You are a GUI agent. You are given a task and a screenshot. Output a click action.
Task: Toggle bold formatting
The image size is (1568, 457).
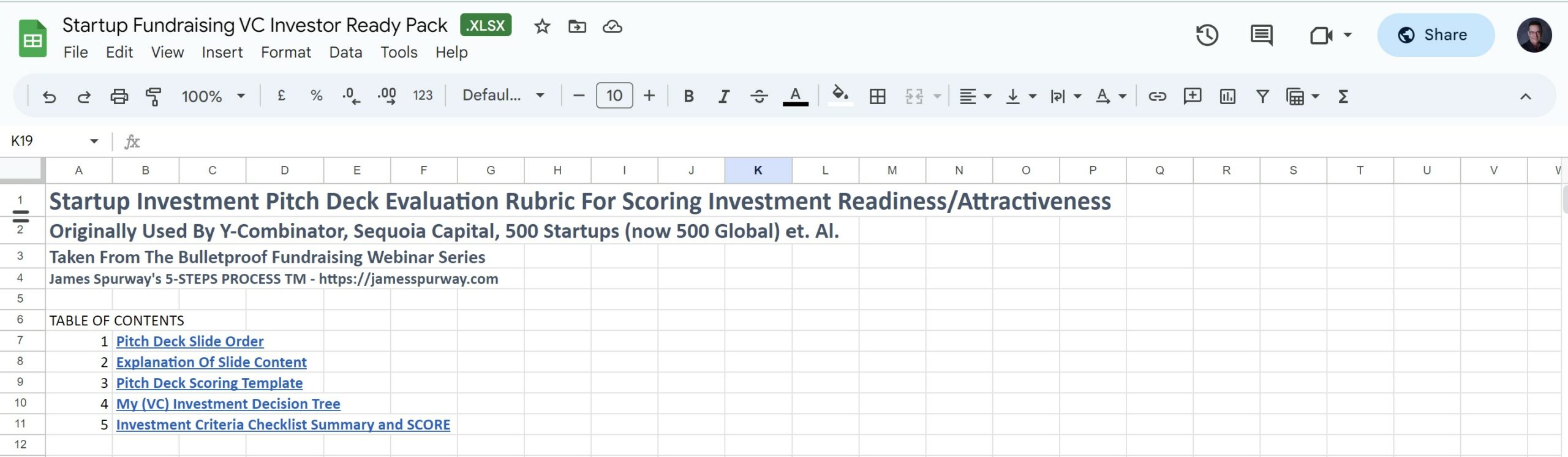tap(688, 96)
